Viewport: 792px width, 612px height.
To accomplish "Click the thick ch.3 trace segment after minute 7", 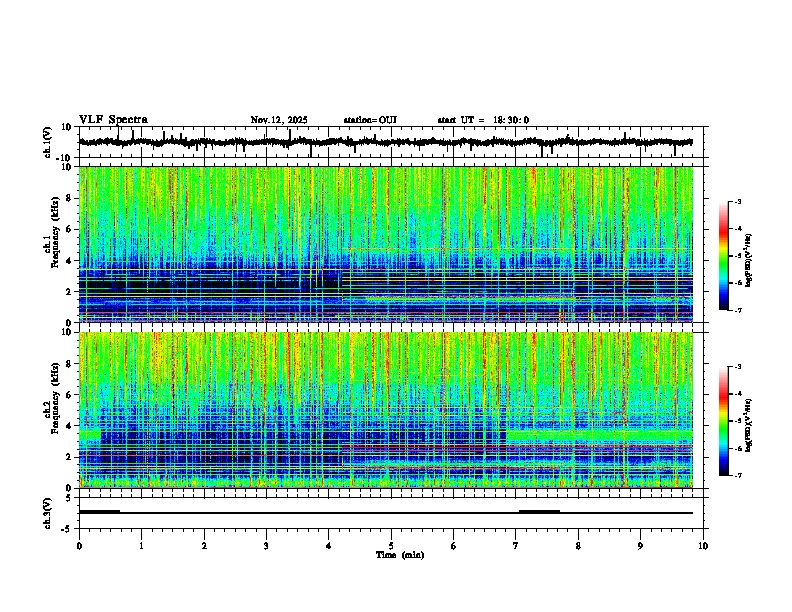I will point(539,512).
